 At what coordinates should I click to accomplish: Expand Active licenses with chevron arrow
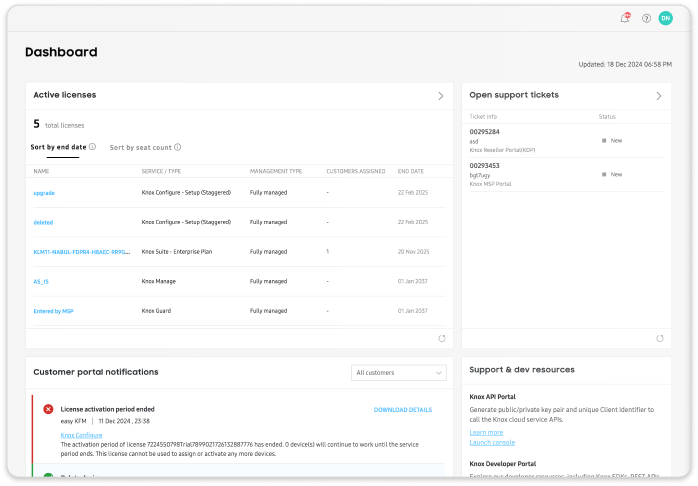pyautogui.click(x=441, y=96)
